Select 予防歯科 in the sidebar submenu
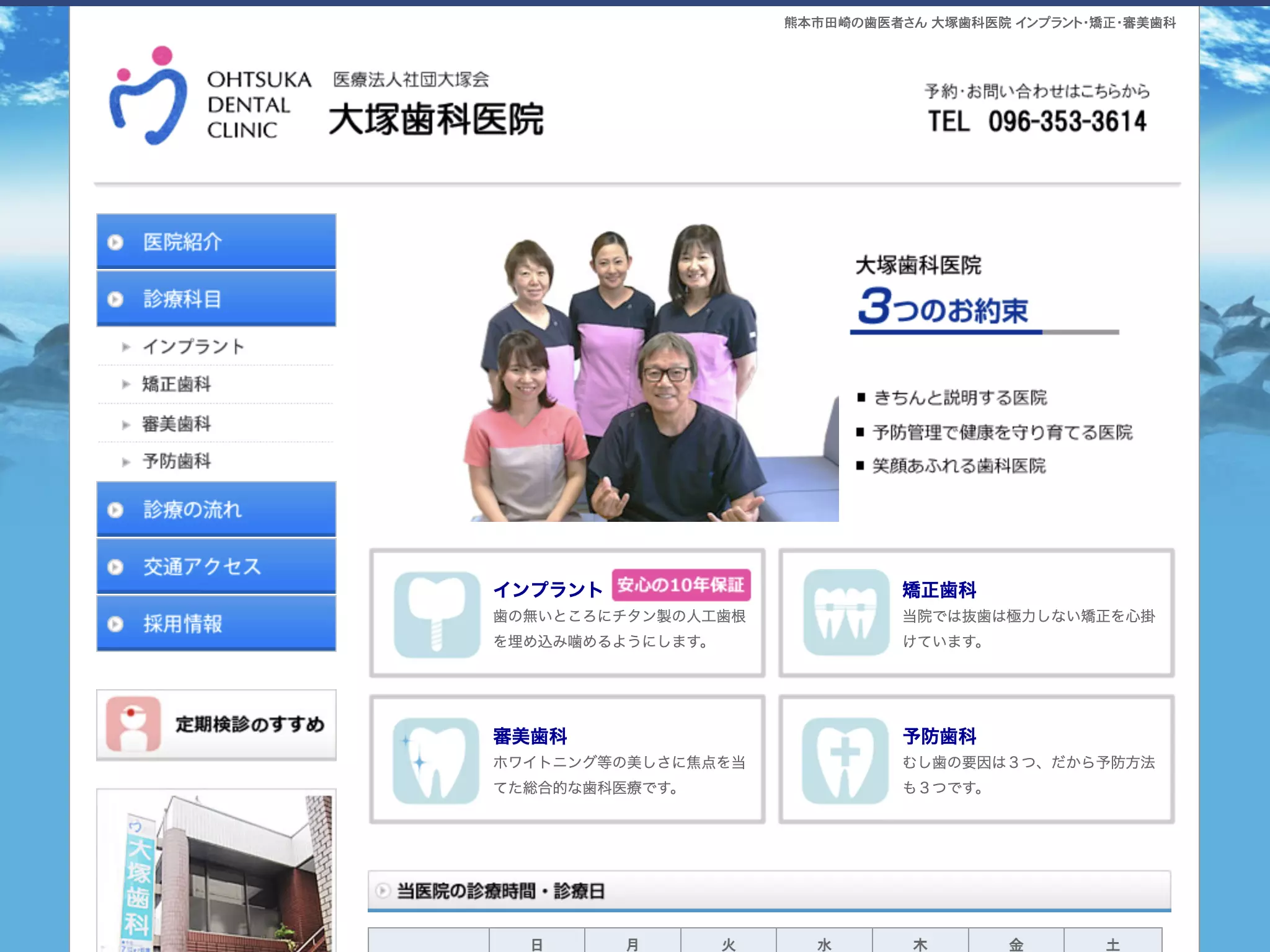This screenshot has height=952, width=1270. [x=176, y=461]
